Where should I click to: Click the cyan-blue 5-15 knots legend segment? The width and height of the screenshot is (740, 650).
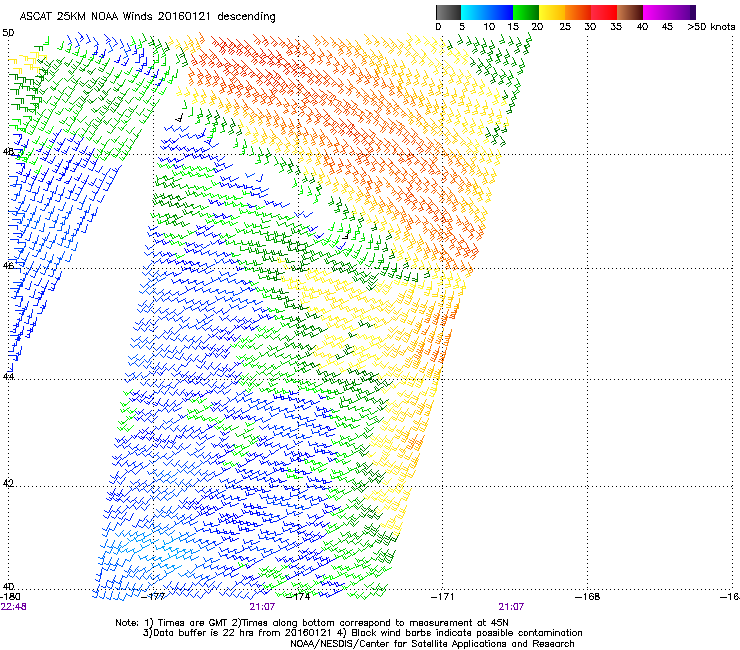point(487,12)
